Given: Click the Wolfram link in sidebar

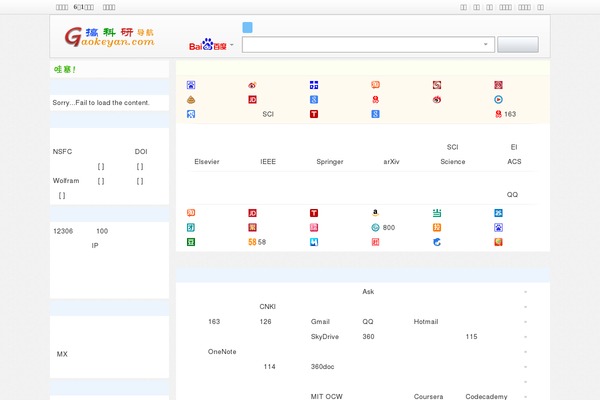Looking at the screenshot, I should pos(66,181).
